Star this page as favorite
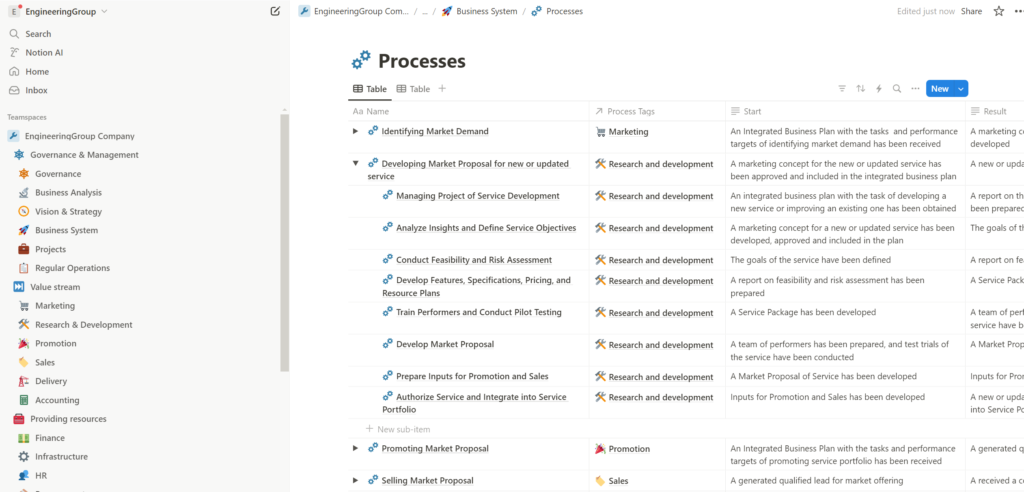 [x=998, y=11]
